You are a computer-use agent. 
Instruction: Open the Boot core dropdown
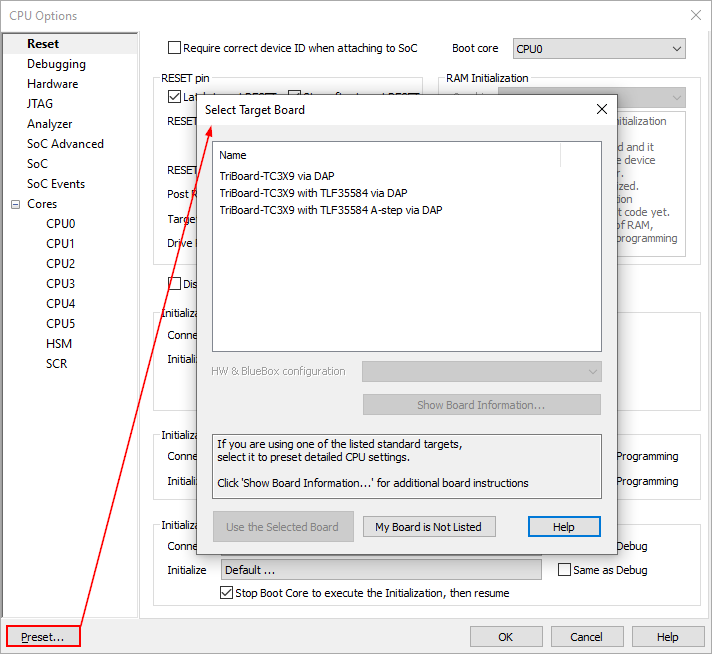pos(598,48)
